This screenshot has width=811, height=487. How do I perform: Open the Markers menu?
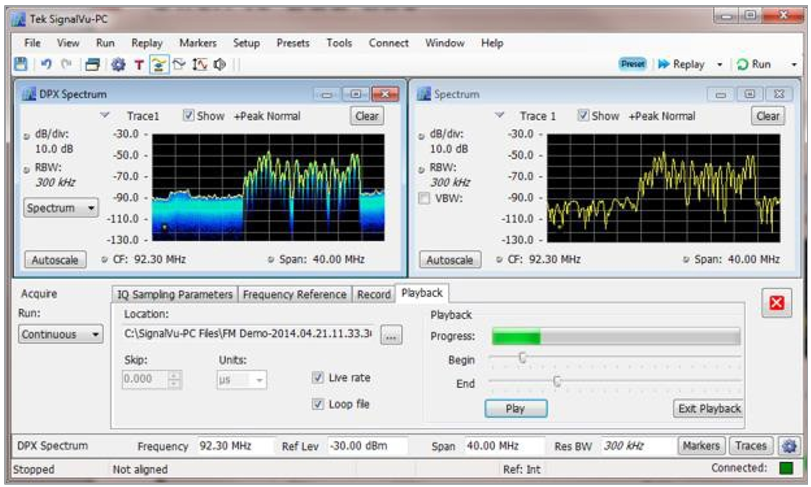coord(197,43)
